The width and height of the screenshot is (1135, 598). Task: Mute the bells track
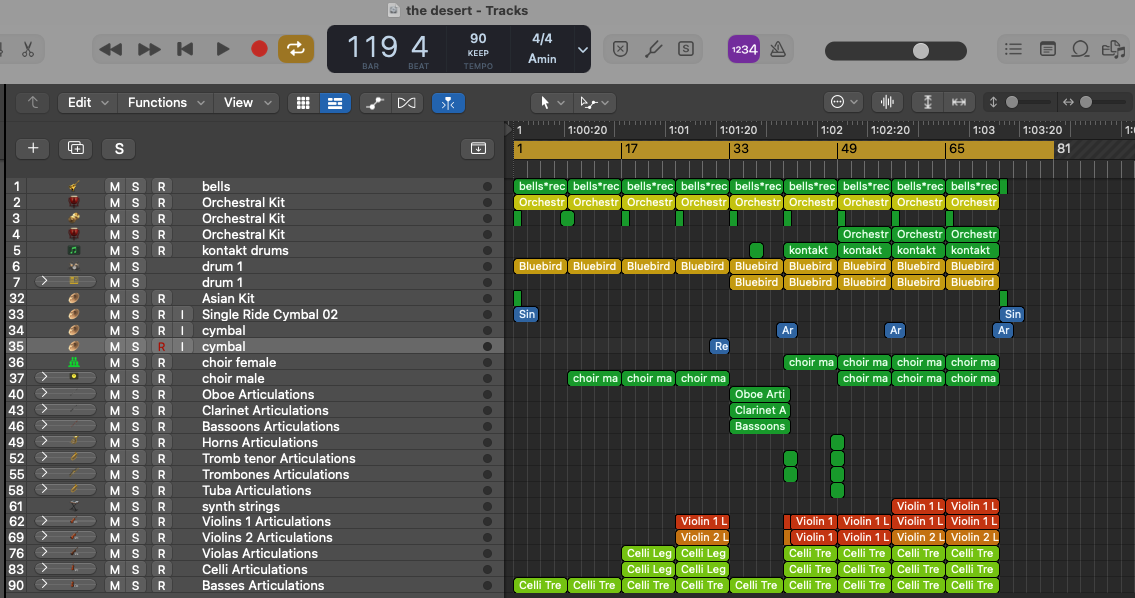(x=114, y=187)
